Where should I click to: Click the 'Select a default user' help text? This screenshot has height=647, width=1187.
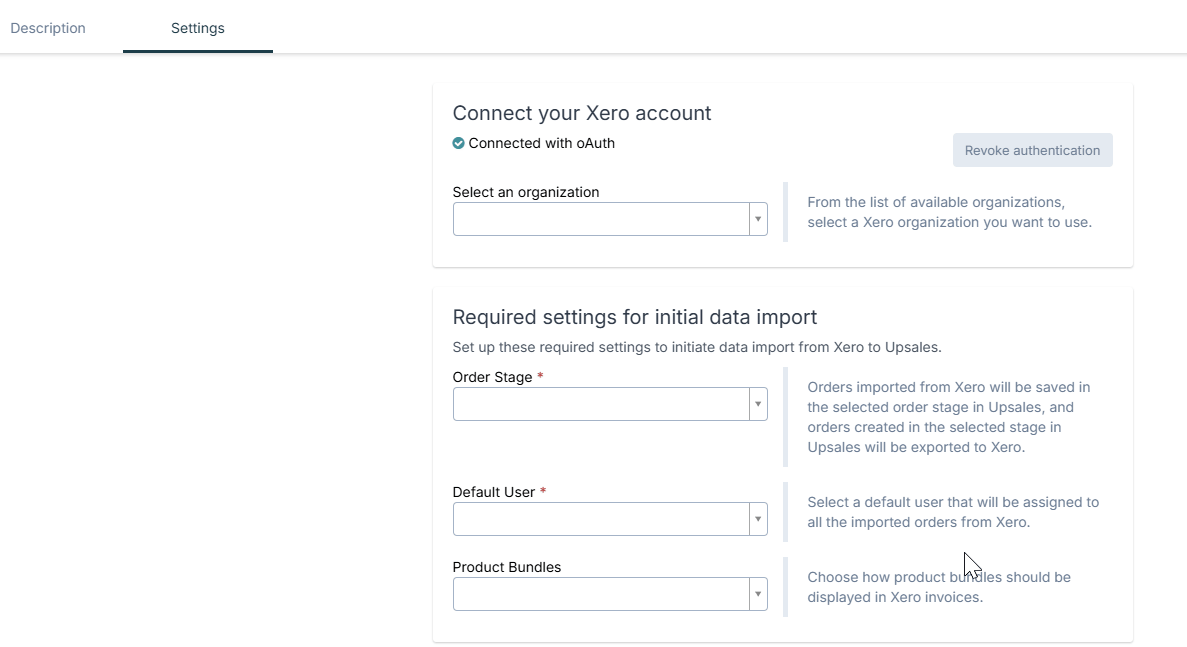[x=953, y=512]
